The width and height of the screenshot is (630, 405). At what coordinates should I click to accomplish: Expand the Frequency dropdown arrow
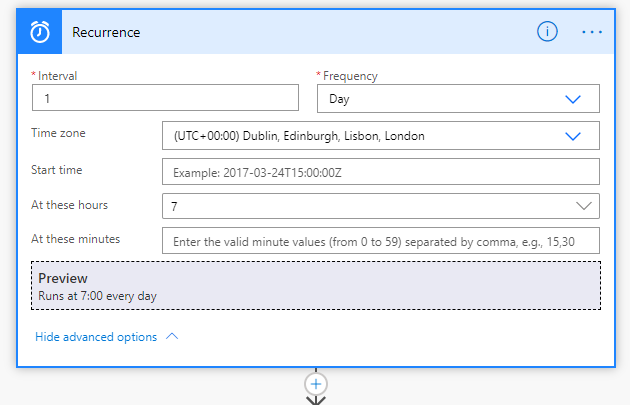pos(573,99)
